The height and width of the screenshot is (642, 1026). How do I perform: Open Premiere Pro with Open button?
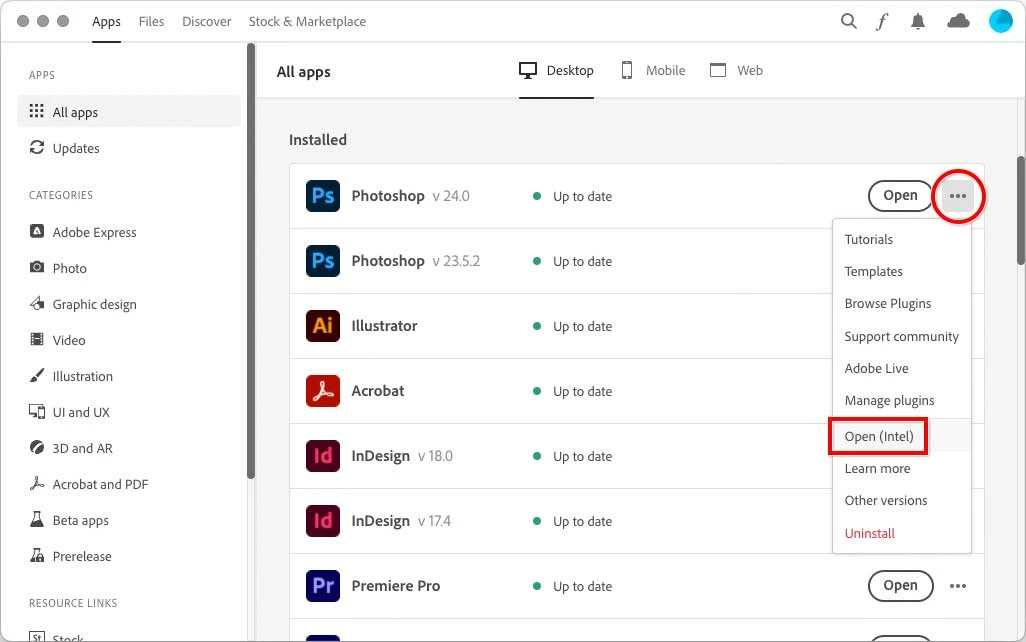tap(900, 586)
